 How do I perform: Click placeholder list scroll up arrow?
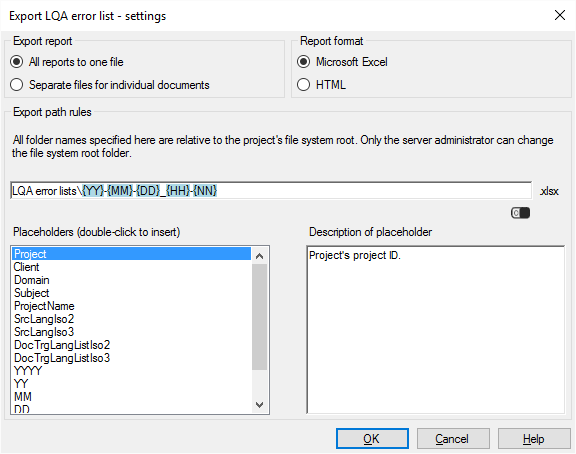tap(259, 256)
